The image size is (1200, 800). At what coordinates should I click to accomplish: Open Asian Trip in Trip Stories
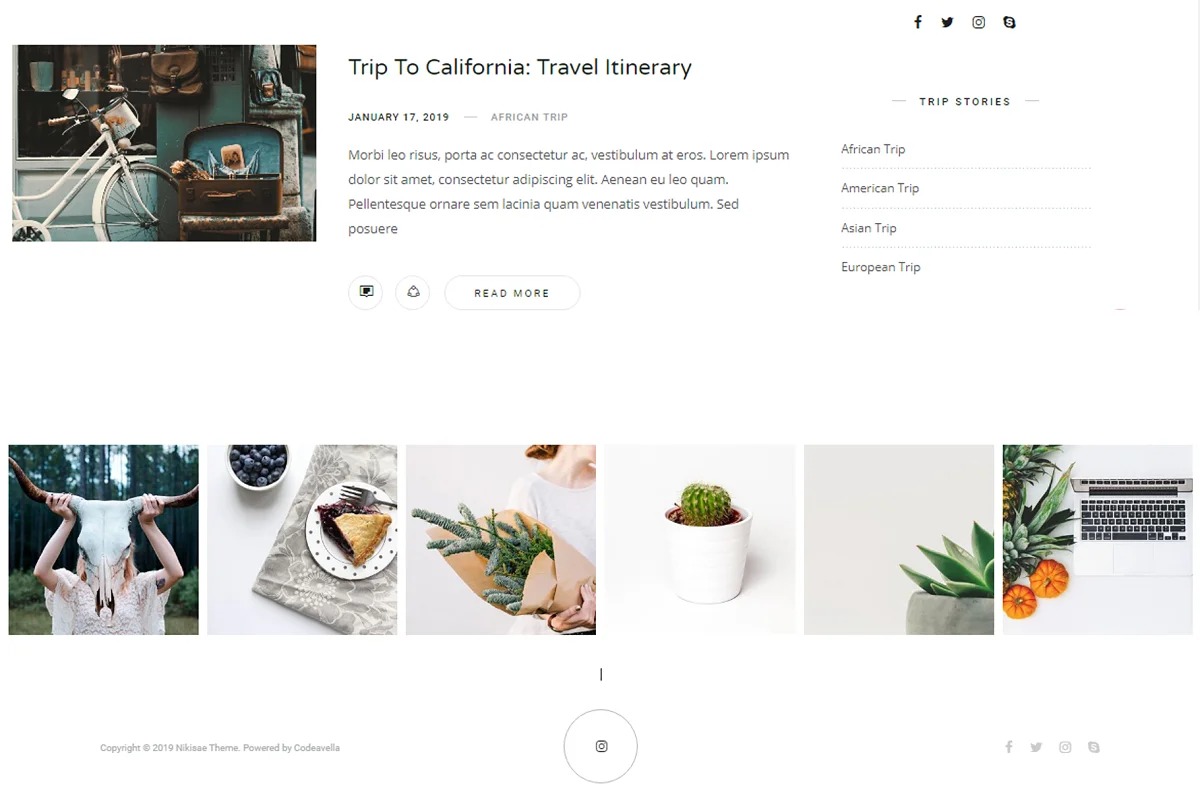869,228
